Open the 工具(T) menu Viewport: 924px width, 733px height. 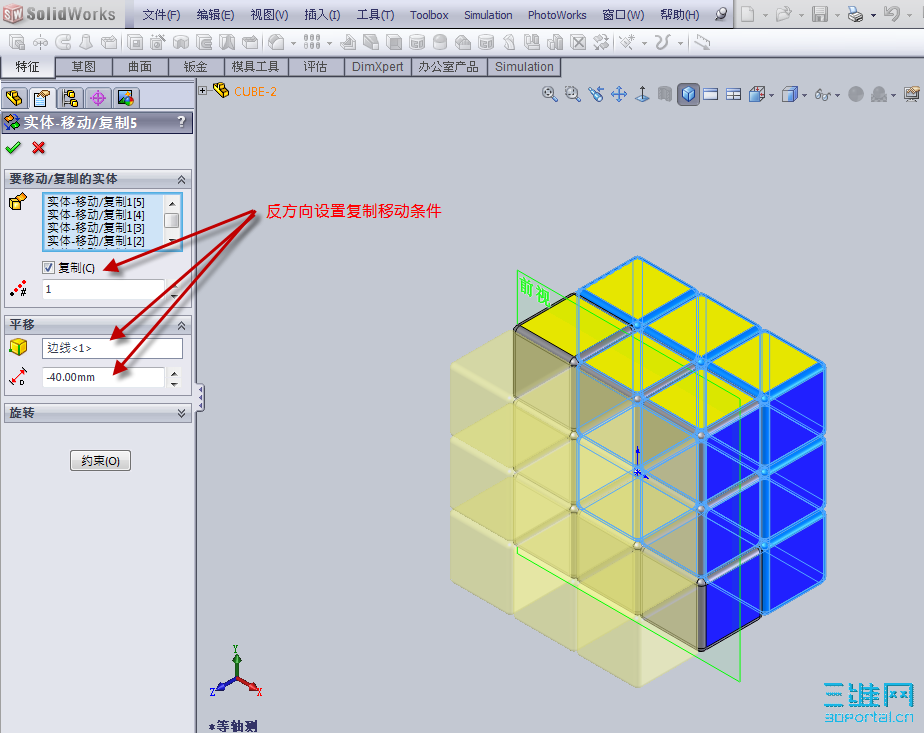click(375, 15)
